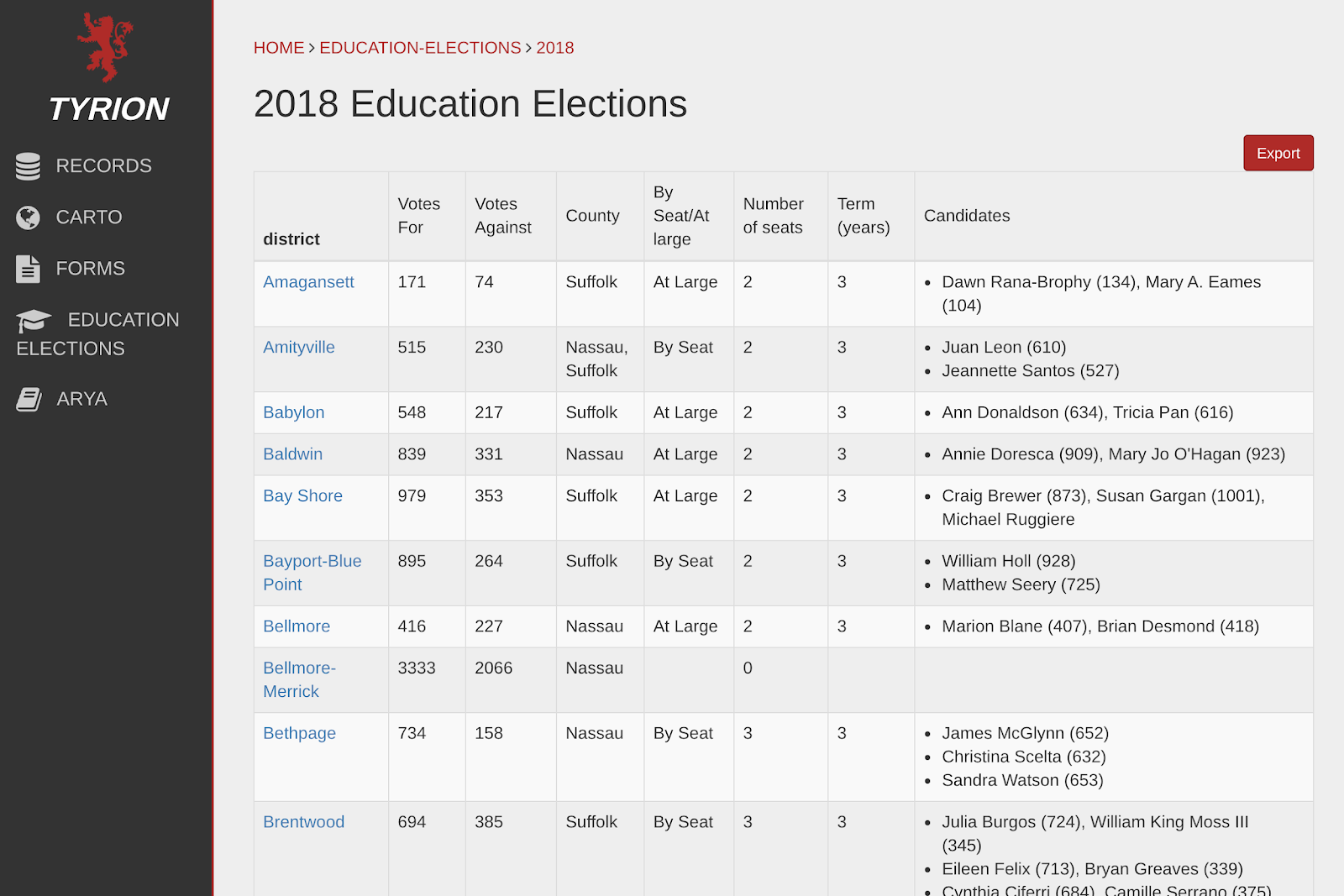This screenshot has width=1344, height=896.
Task: Go to the Carto section
Action: pyautogui.click(x=89, y=217)
